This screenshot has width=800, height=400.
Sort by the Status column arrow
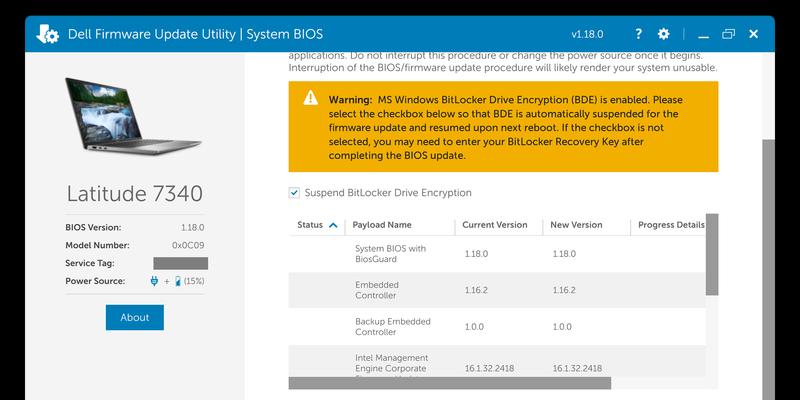pos(333,225)
